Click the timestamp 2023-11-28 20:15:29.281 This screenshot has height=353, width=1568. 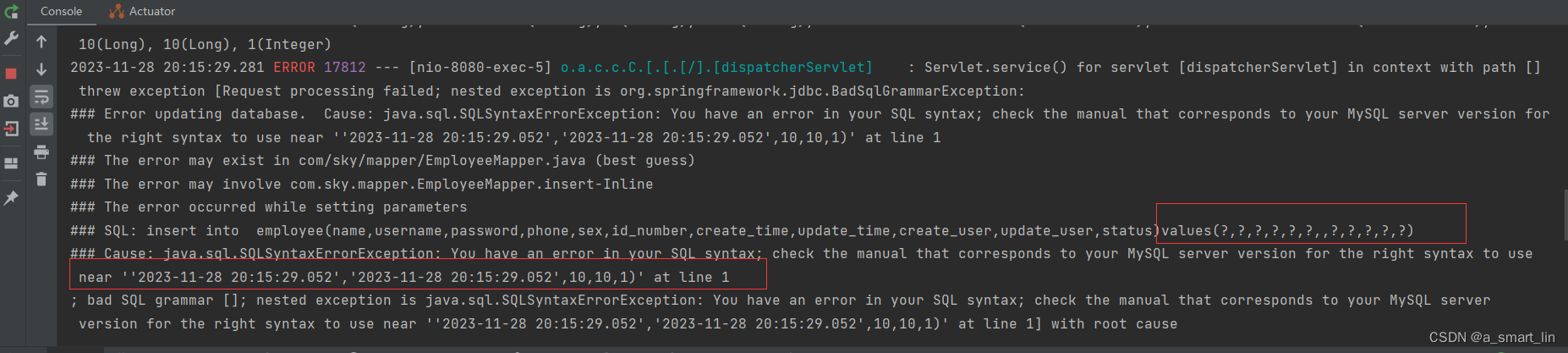pyautogui.click(x=167, y=67)
